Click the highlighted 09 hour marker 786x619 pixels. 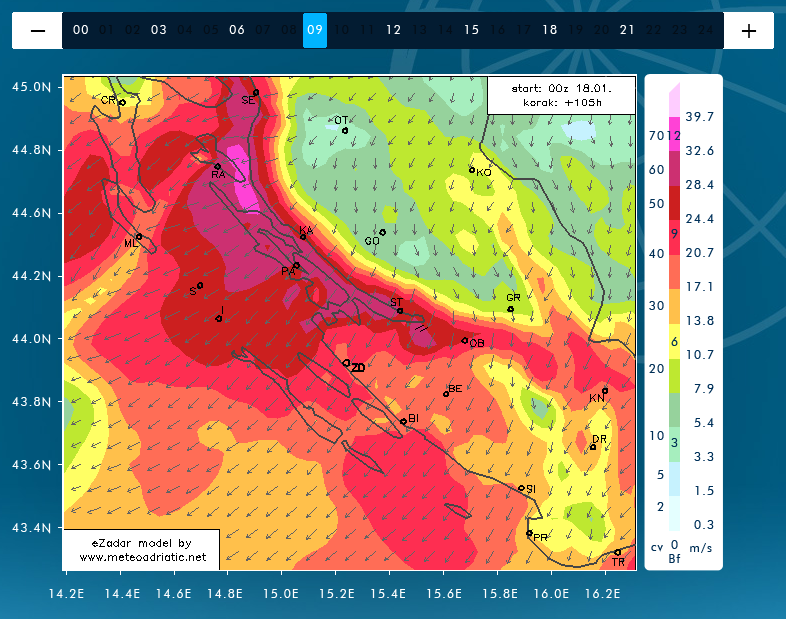click(315, 30)
